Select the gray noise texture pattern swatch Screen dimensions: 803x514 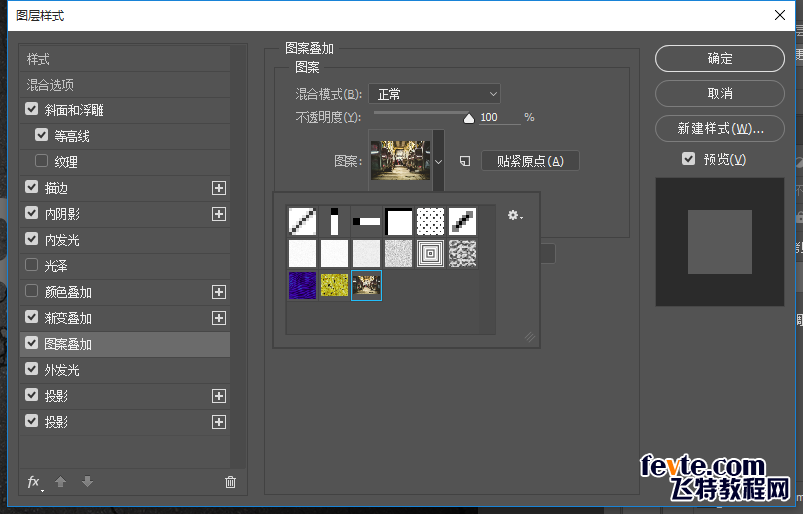[398, 253]
